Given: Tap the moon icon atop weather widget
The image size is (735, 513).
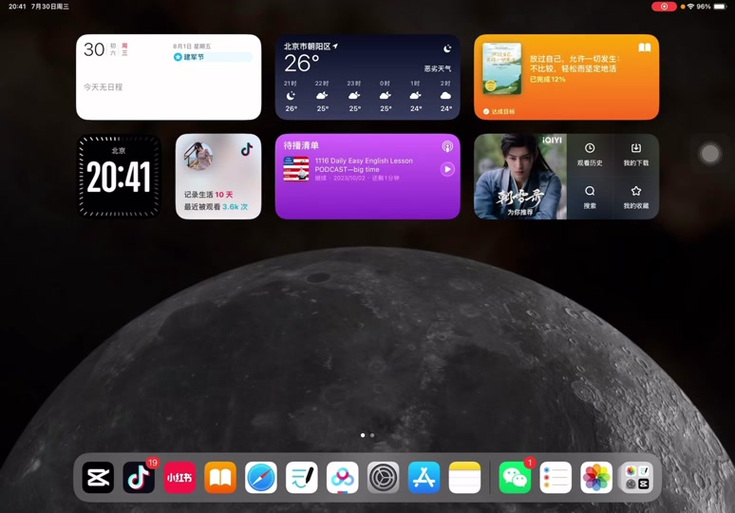Looking at the screenshot, I should coord(447,48).
